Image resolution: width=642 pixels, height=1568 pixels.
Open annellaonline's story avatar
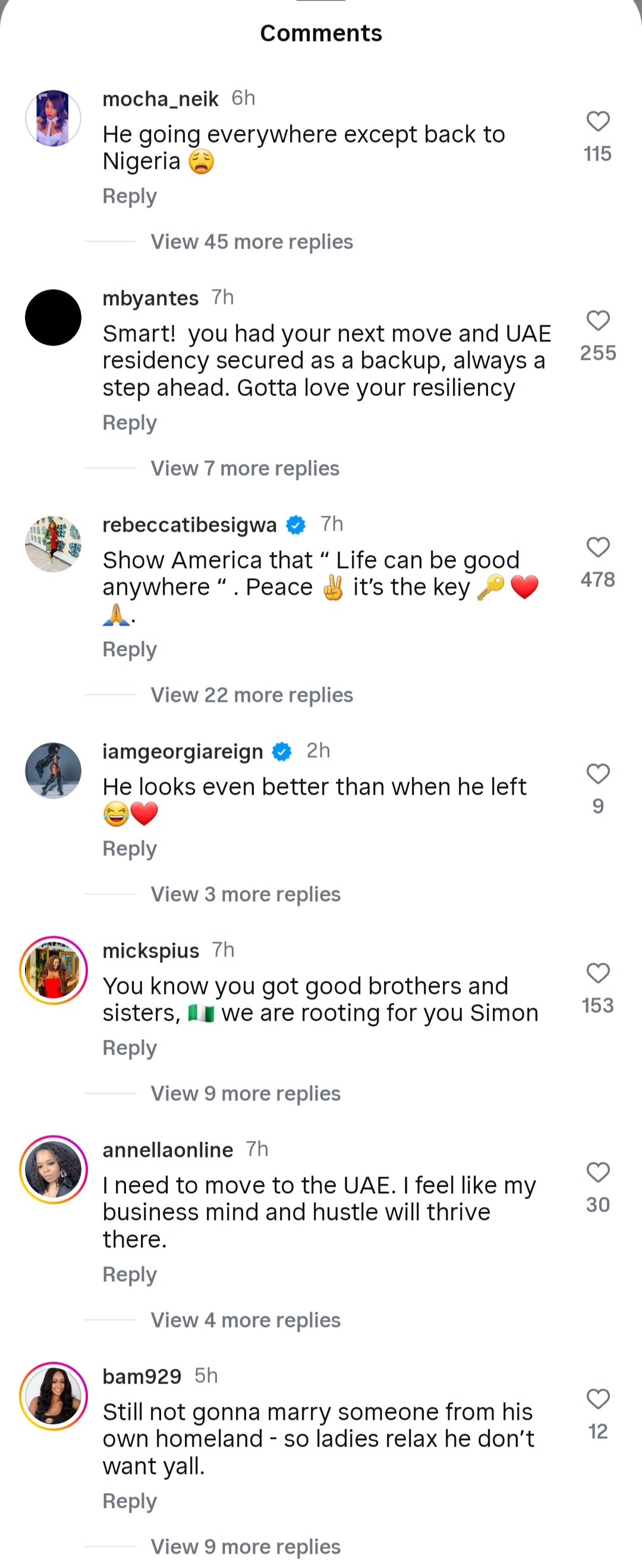point(53,1169)
